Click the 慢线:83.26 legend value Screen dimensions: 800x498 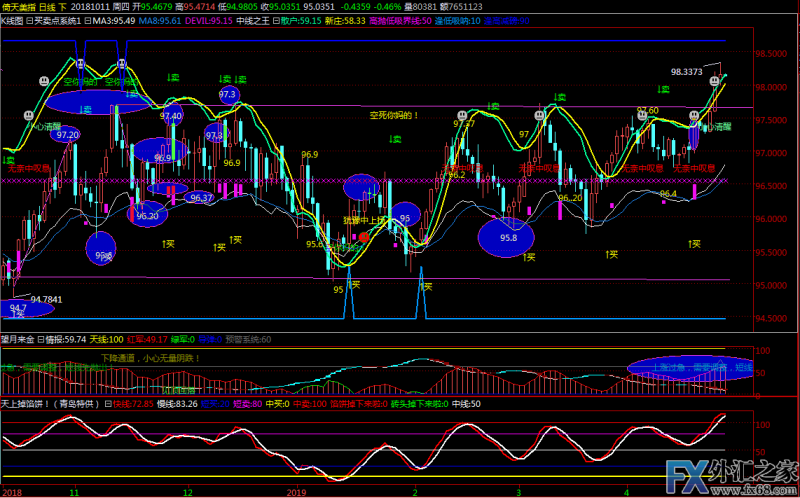coord(177,404)
